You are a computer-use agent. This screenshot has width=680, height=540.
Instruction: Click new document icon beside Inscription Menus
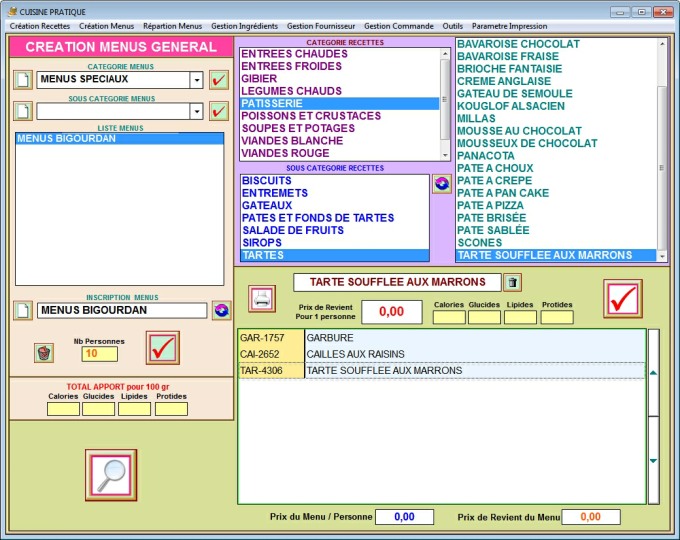tap(22, 311)
